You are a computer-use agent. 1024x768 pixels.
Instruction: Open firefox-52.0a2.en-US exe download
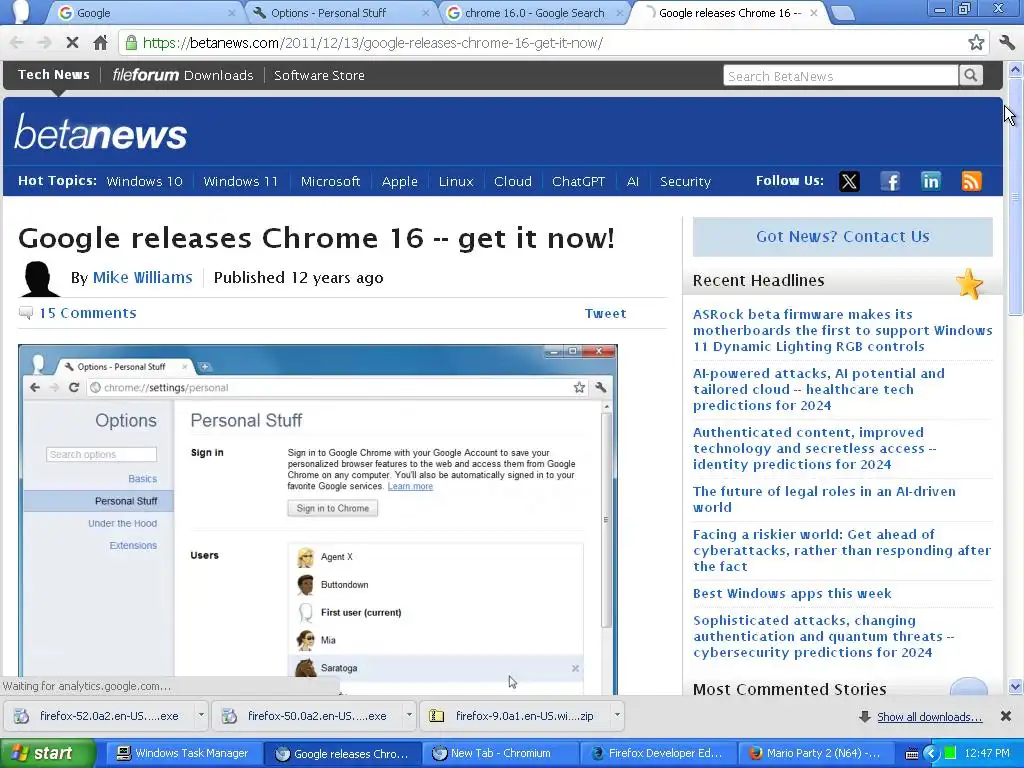(99, 716)
